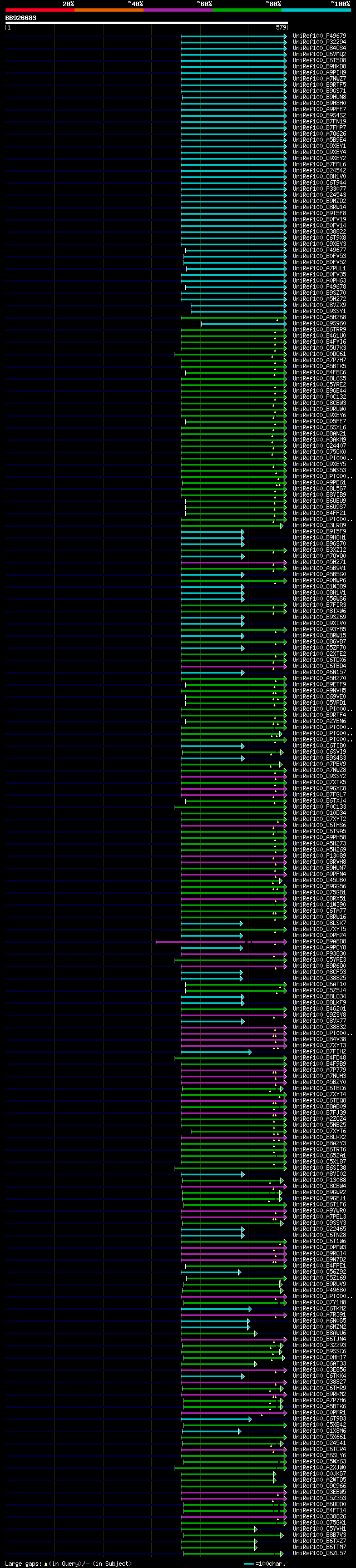Select hit UniRef100_B9HKD8
The width and height of the screenshot is (356, 1568).
(319, 67)
